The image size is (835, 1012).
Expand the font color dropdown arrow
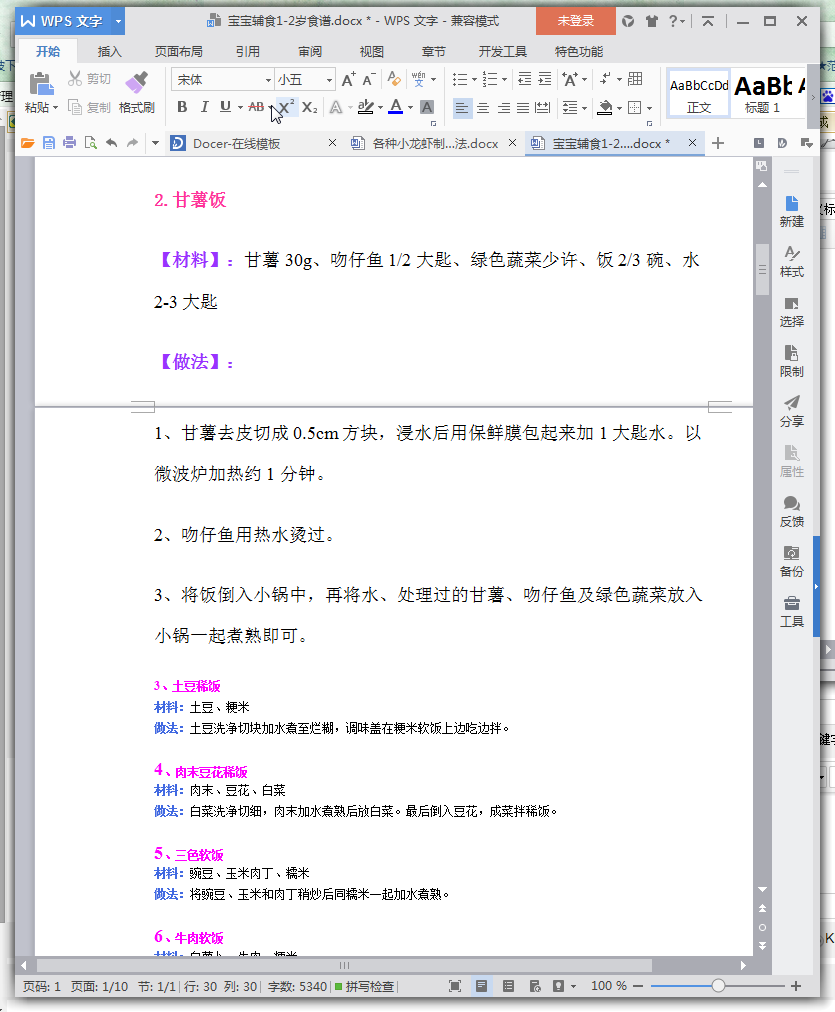point(410,108)
